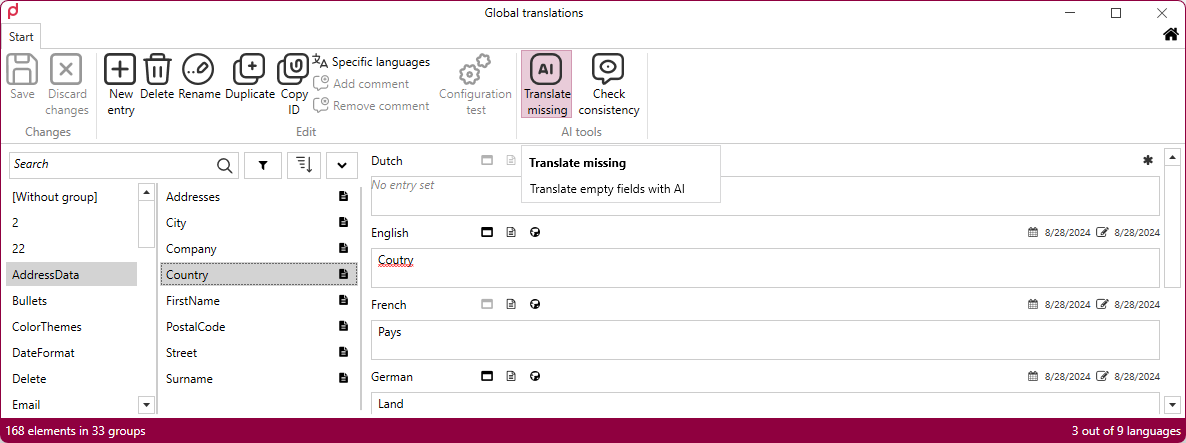Viewport: 1186px width, 443px height.
Task: Select the Addresses entry
Action: [259, 197]
